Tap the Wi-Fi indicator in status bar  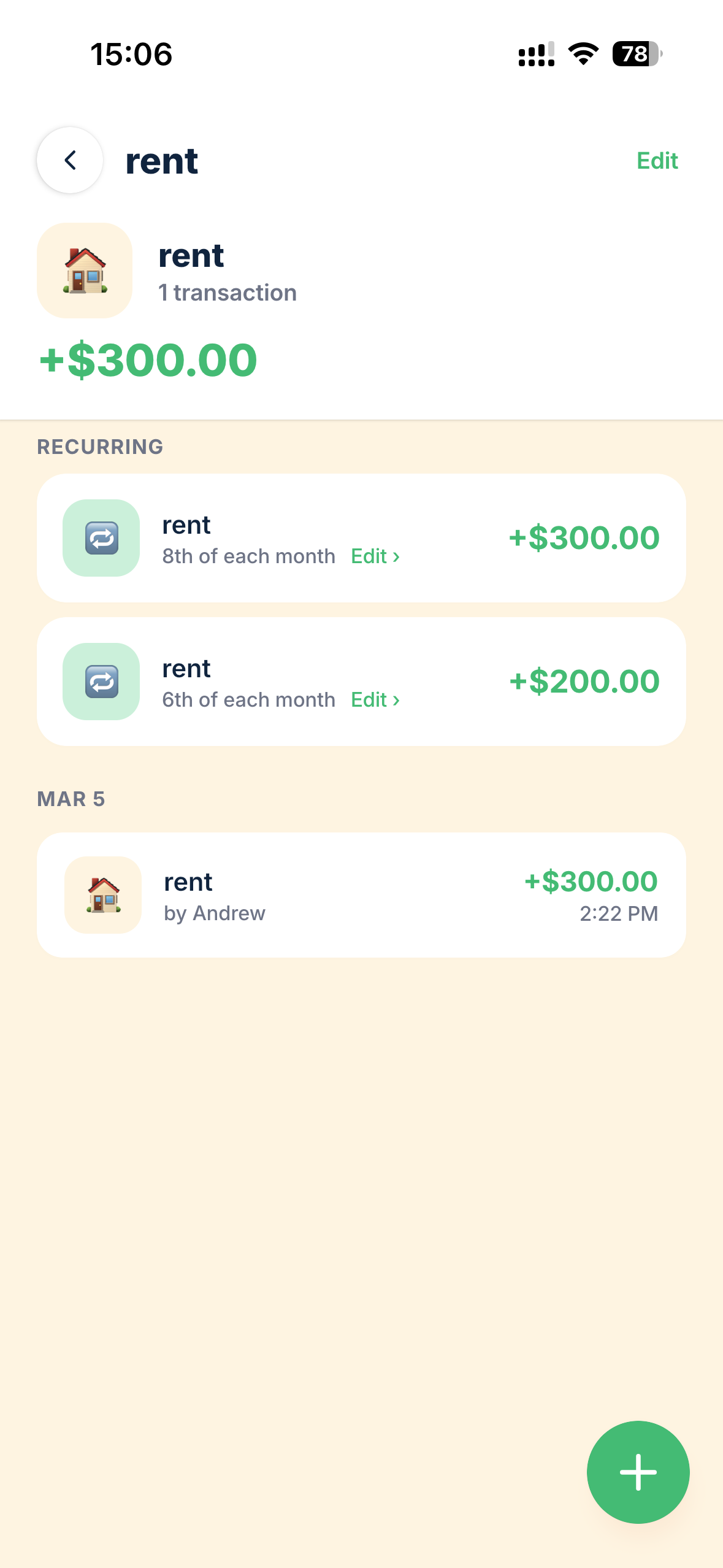(x=581, y=54)
